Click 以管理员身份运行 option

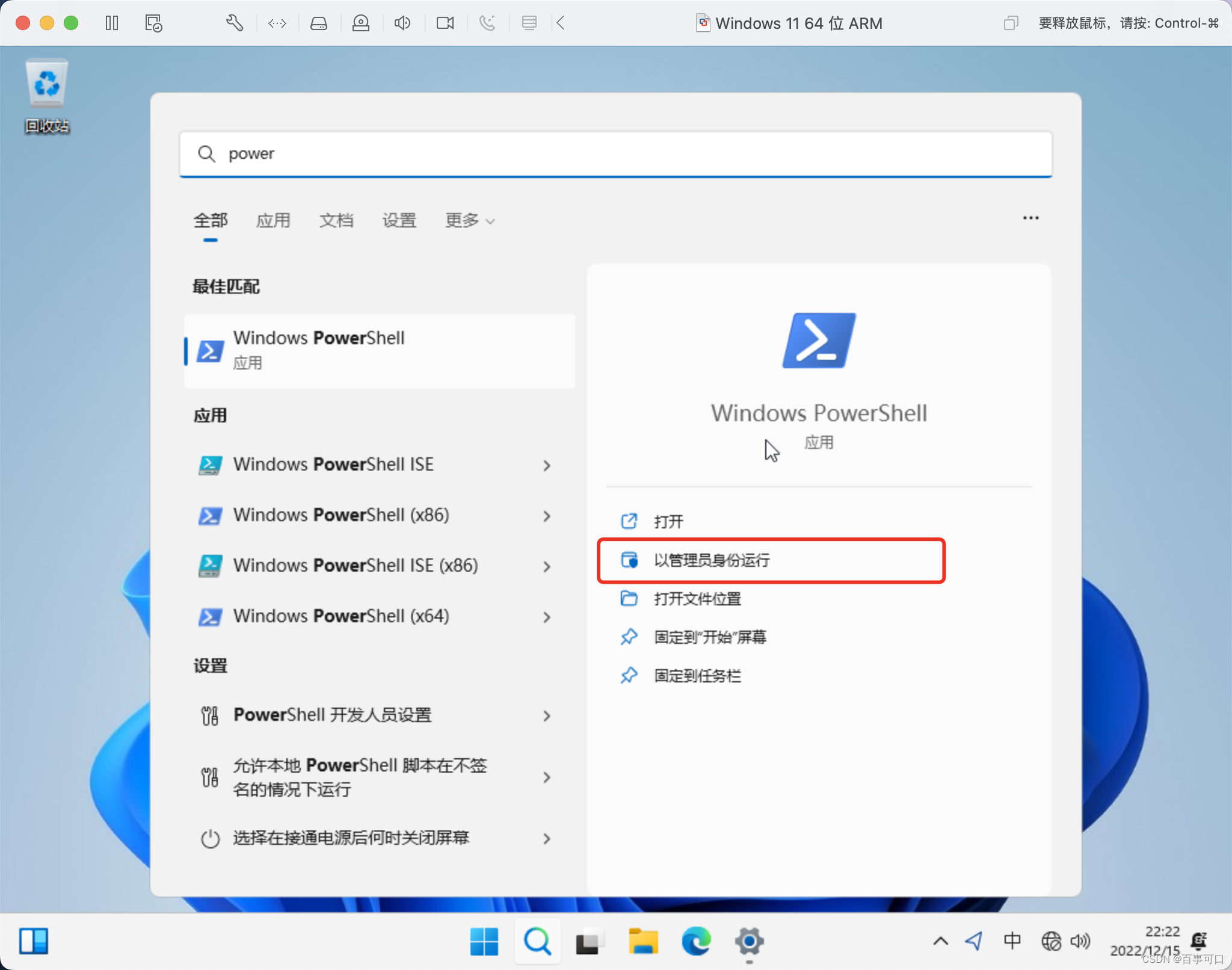pyautogui.click(x=712, y=560)
